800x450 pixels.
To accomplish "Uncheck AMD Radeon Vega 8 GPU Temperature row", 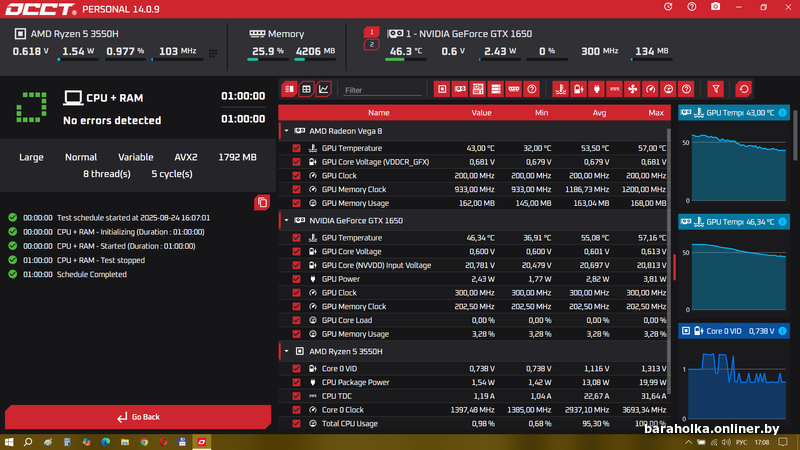I will coord(296,148).
